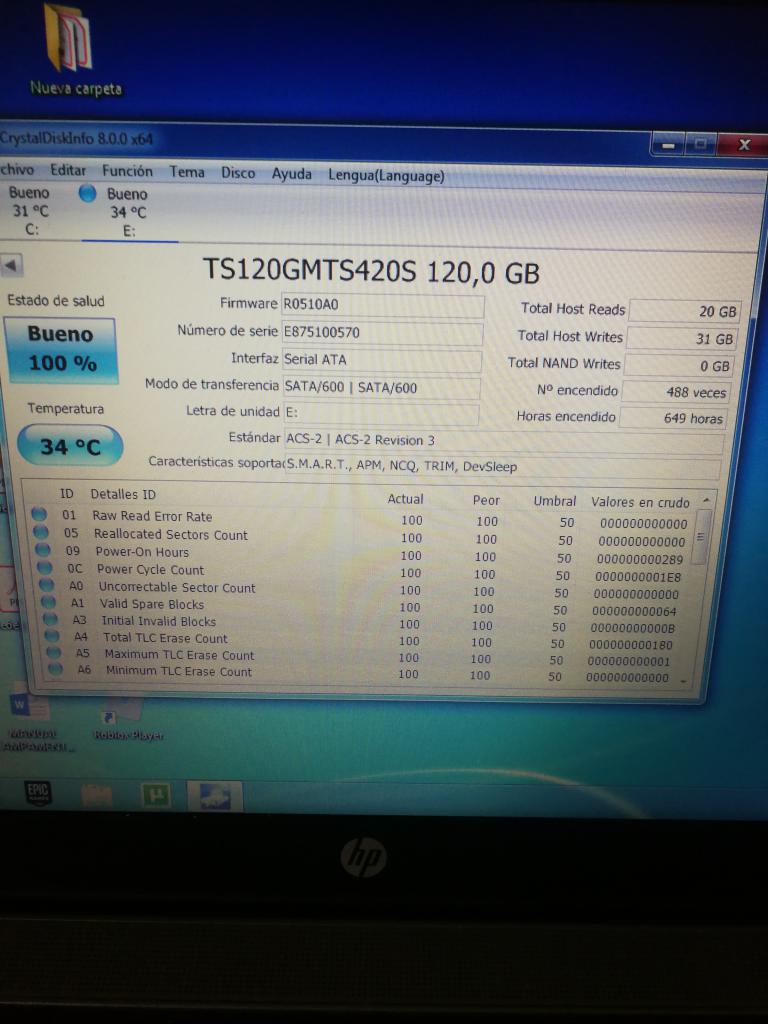
Task: Click the Letra de unidad field E:
Action: 381,414
